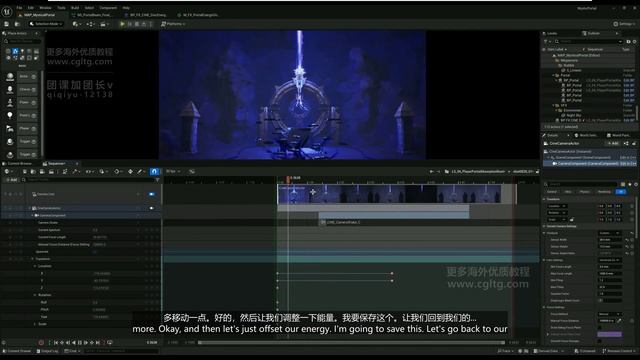Select CameraComponent in Details component tree
640x360 pixels.
(590, 164)
